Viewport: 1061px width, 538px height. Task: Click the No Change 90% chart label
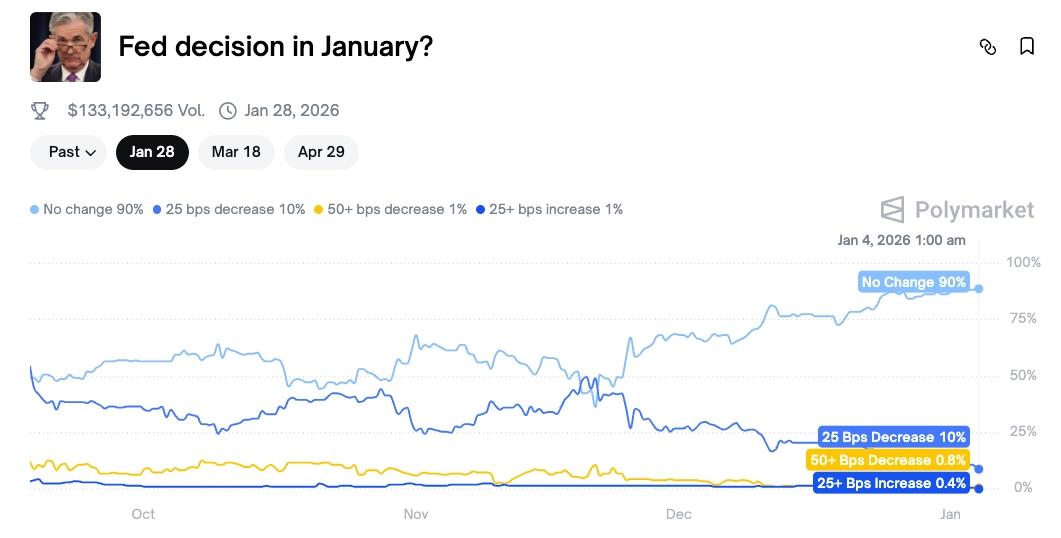click(913, 282)
